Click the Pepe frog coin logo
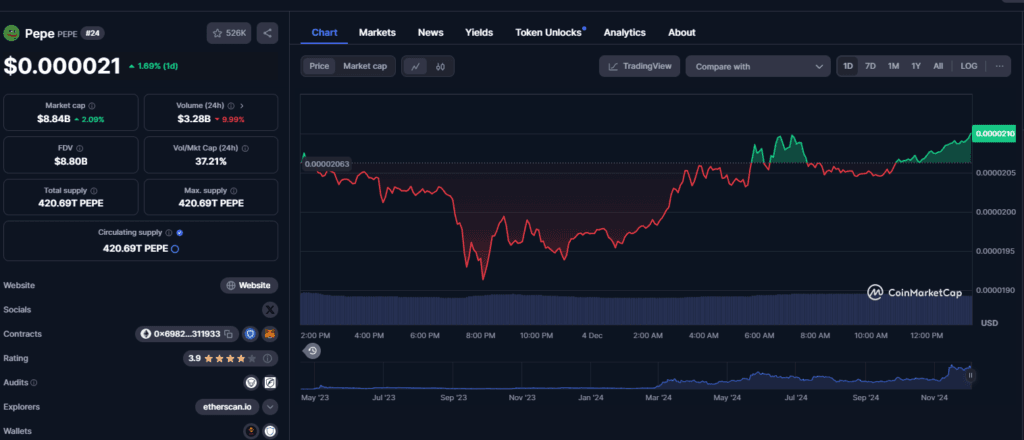The width and height of the screenshot is (1024, 440). (x=12, y=33)
